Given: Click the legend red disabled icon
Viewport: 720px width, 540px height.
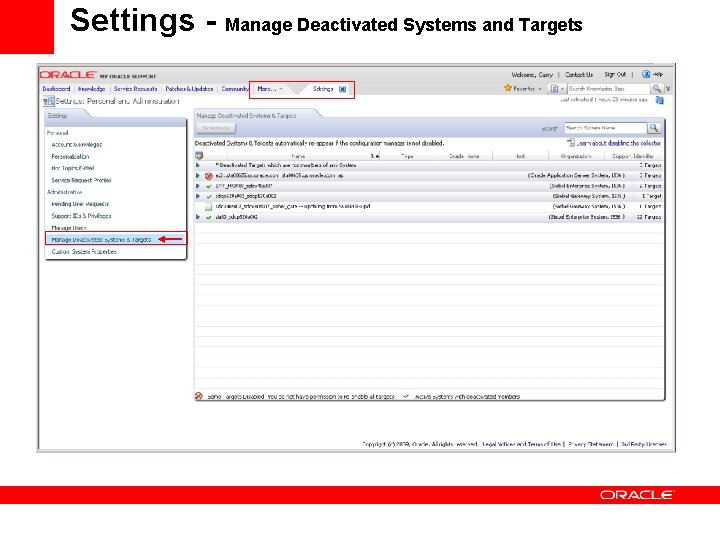Looking at the screenshot, I should coord(199,396).
